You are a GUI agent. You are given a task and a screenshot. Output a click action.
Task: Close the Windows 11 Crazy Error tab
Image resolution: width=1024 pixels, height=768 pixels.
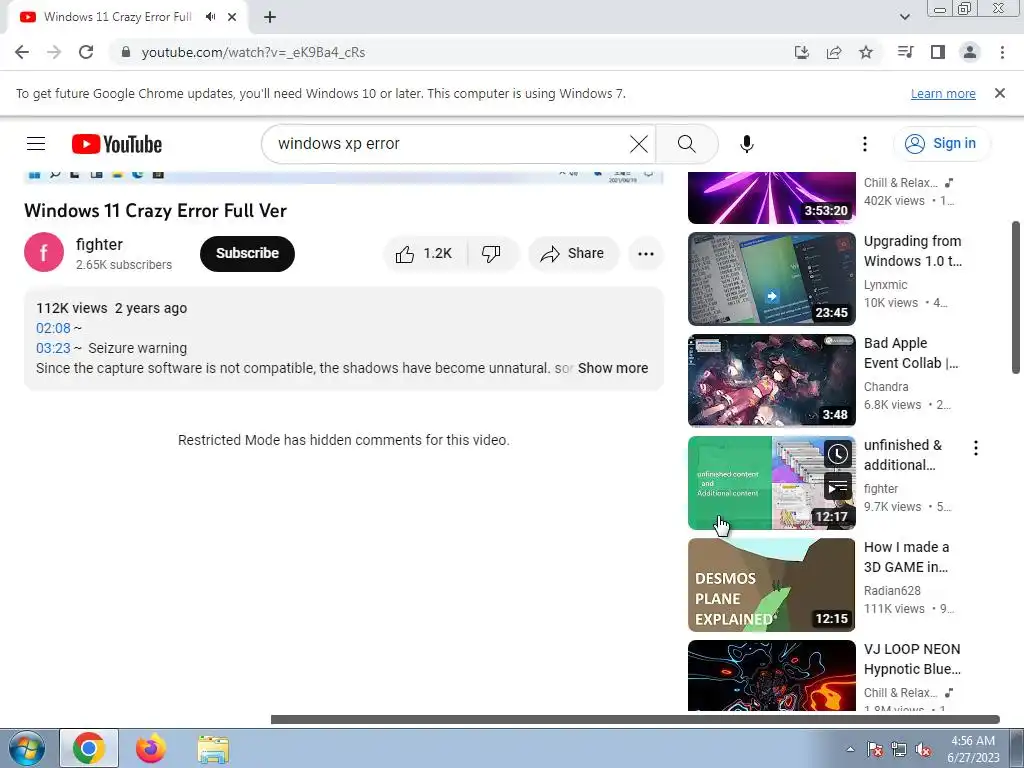(232, 17)
